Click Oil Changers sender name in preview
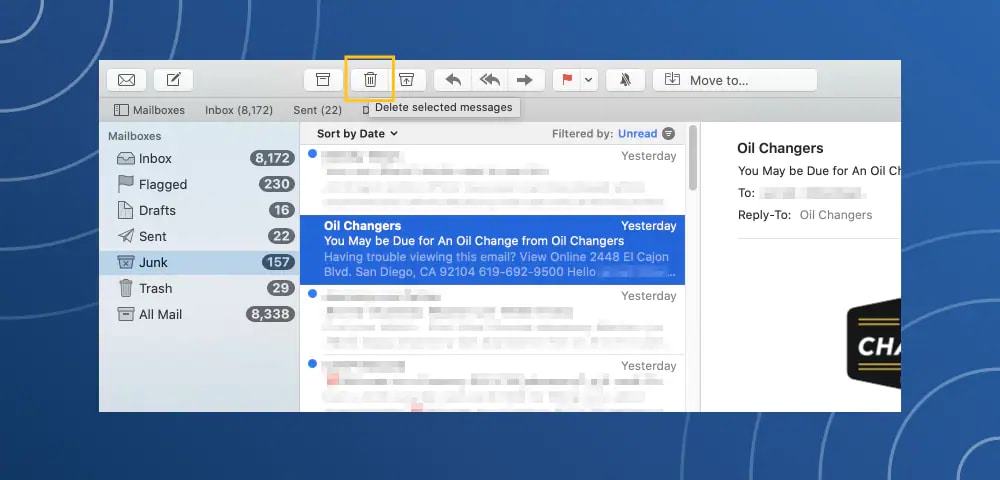This screenshot has height=480, width=1000. pos(780,148)
